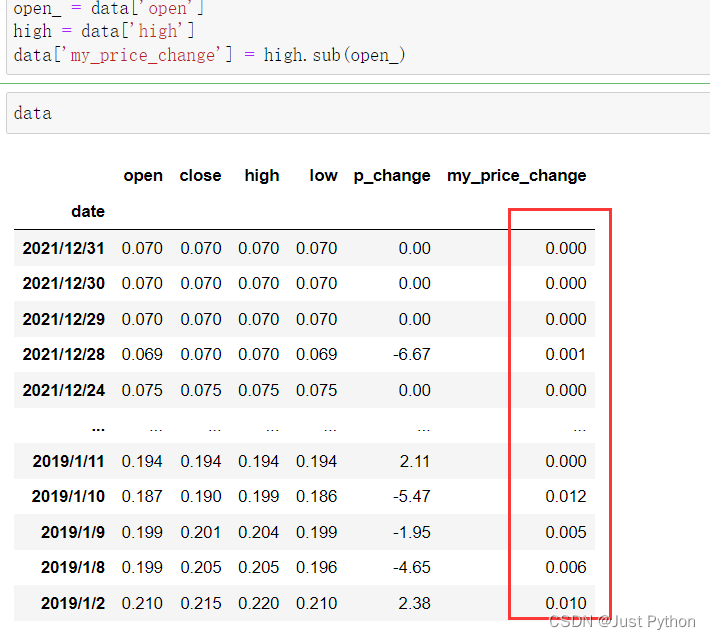This screenshot has height=640, width=710.
Task: Click p_change value -5.47 in 2019/1/10 row
Action: coord(412,497)
